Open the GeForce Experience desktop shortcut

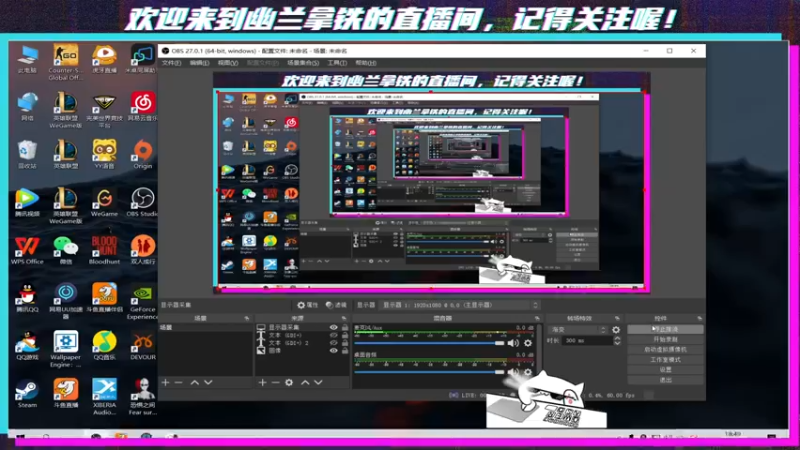[x=142, y=302]
